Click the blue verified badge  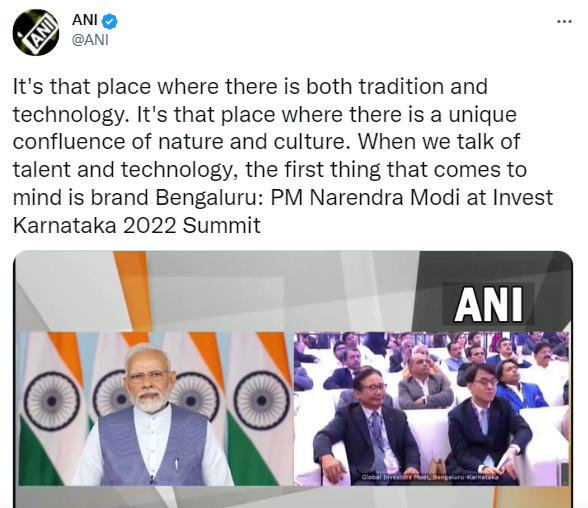tap(110, 21)
